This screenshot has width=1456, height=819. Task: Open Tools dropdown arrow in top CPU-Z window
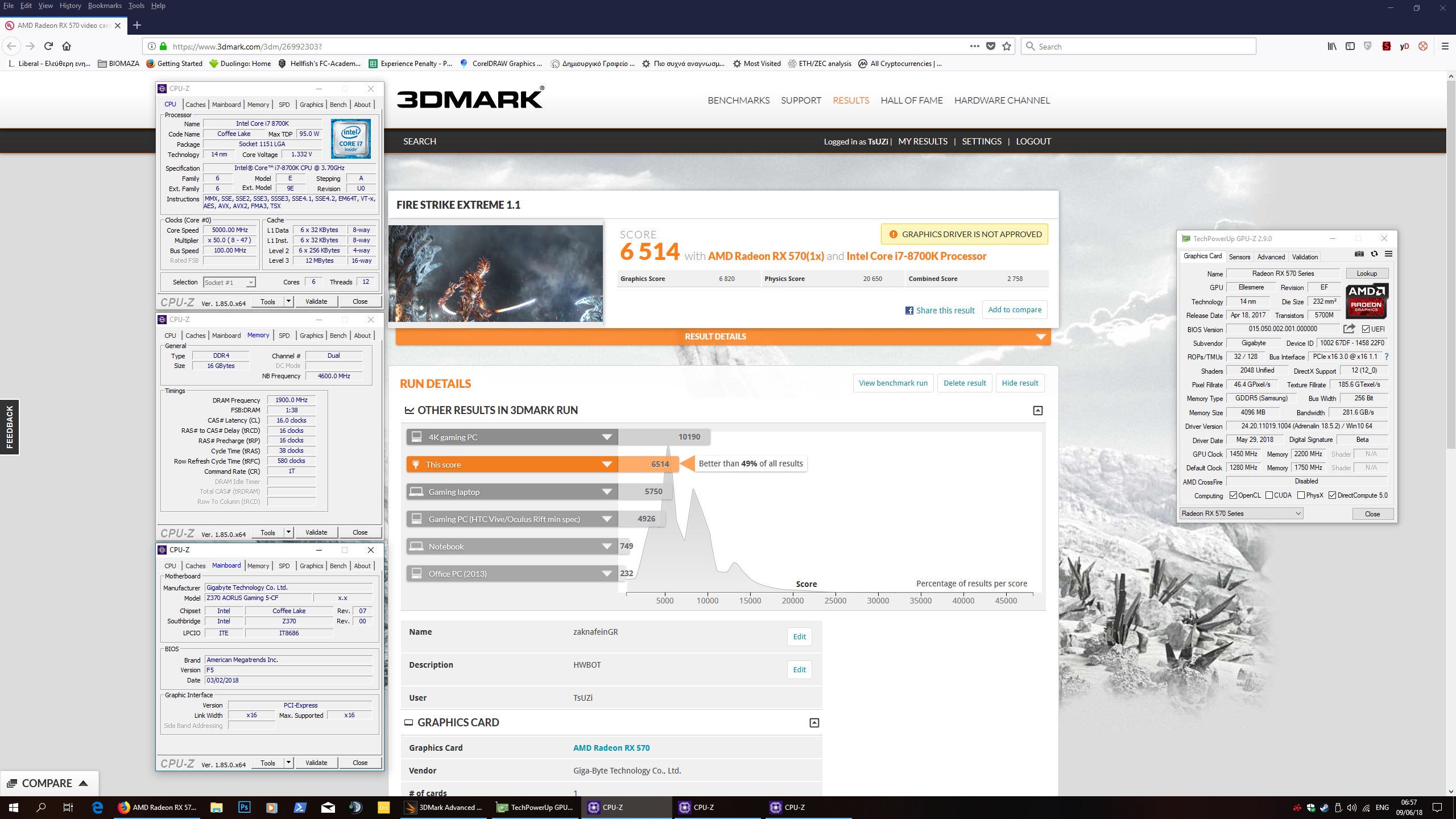(x=288, y=301)
